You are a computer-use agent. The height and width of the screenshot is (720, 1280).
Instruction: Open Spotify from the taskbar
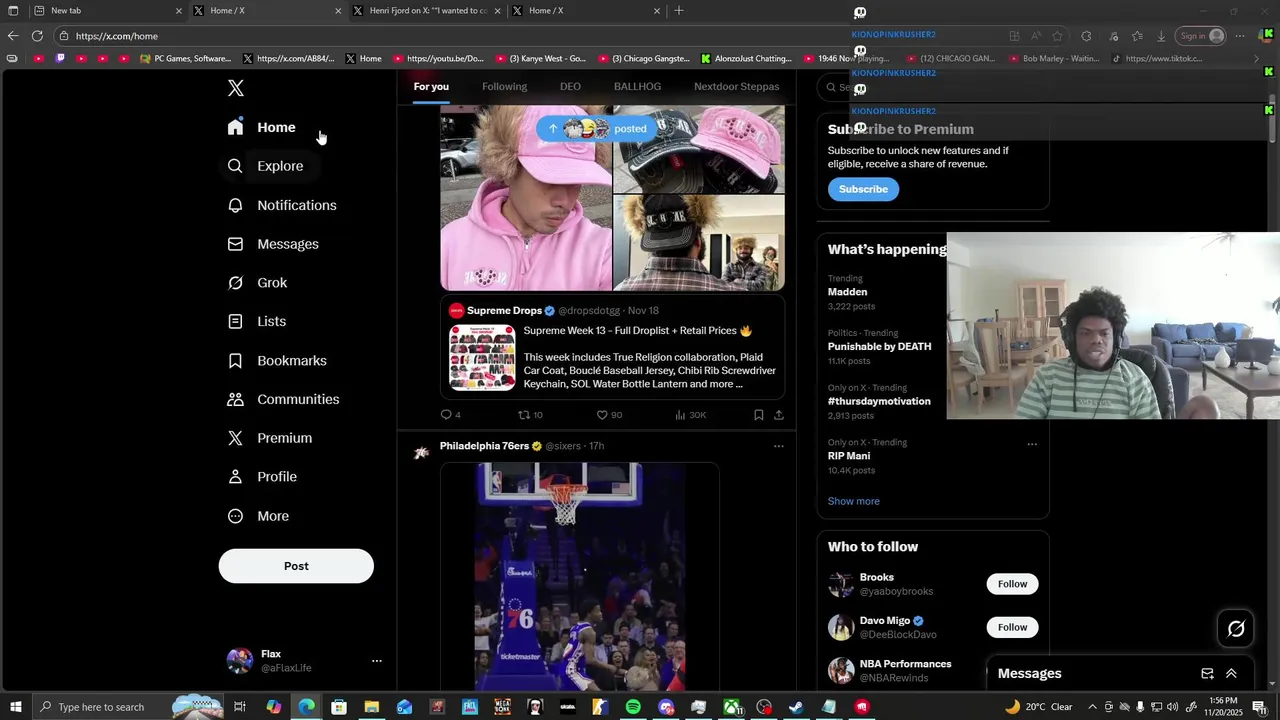pyautogui.click(x=633, y=707)
